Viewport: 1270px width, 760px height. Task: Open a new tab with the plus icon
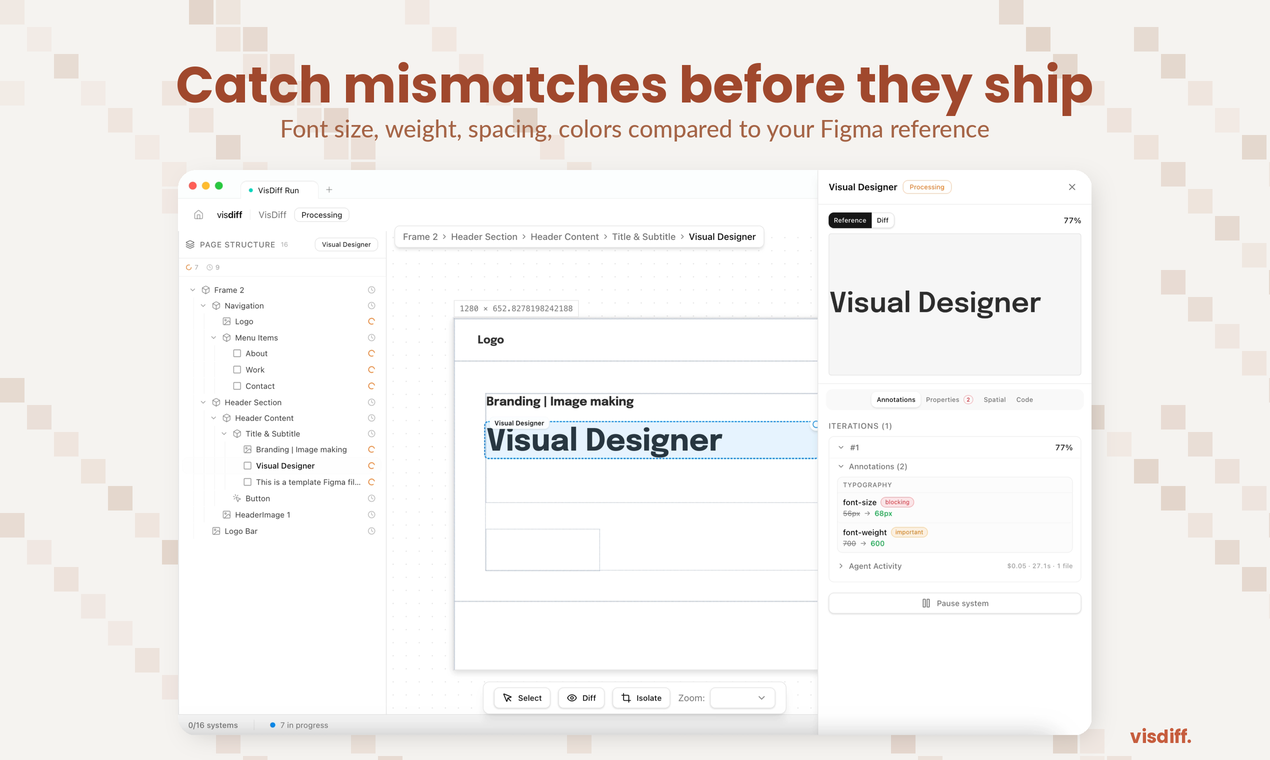(x=329, y=190)
